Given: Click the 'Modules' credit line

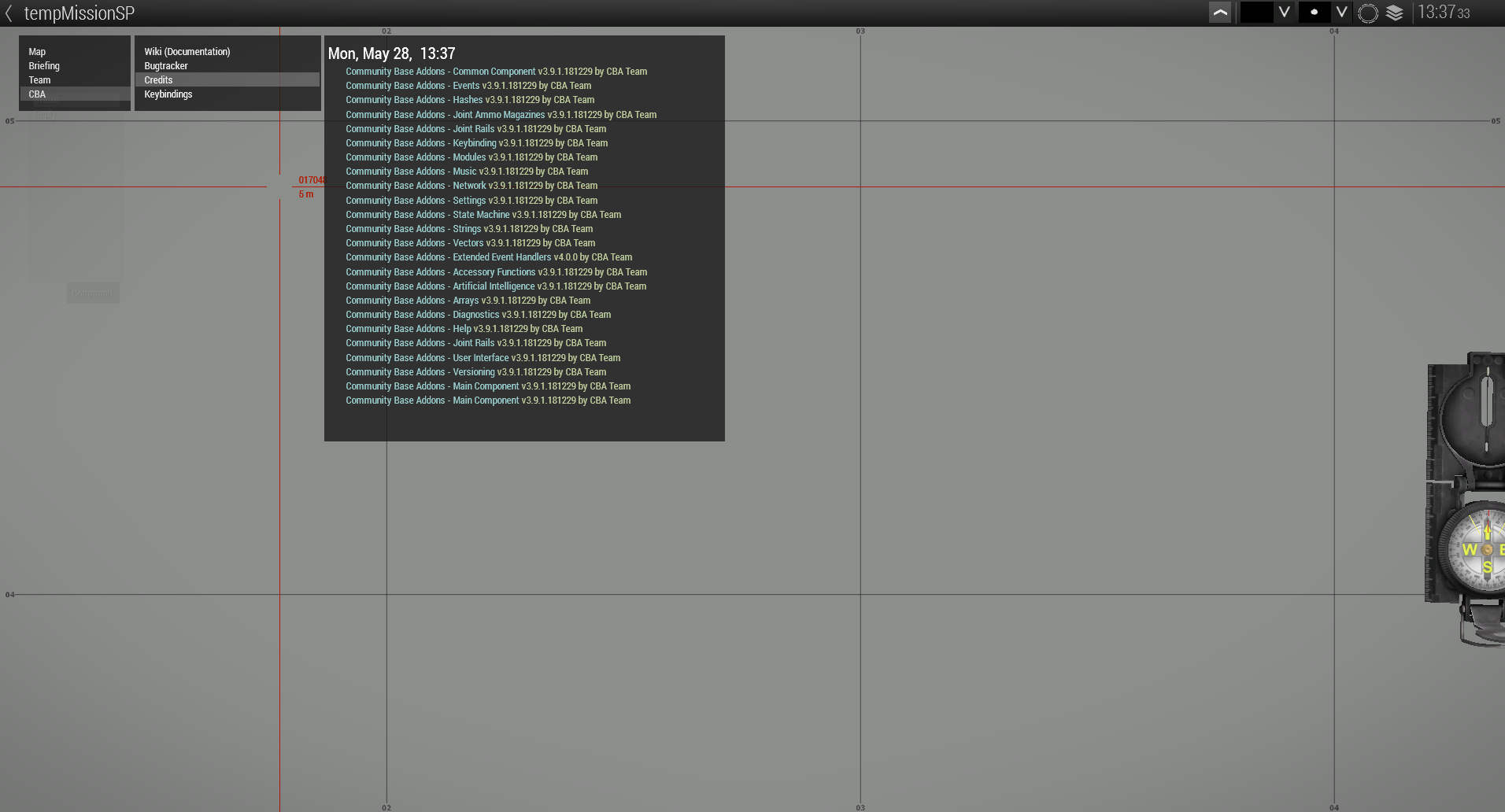Looking at the screenshot, I should pos(471,157).
